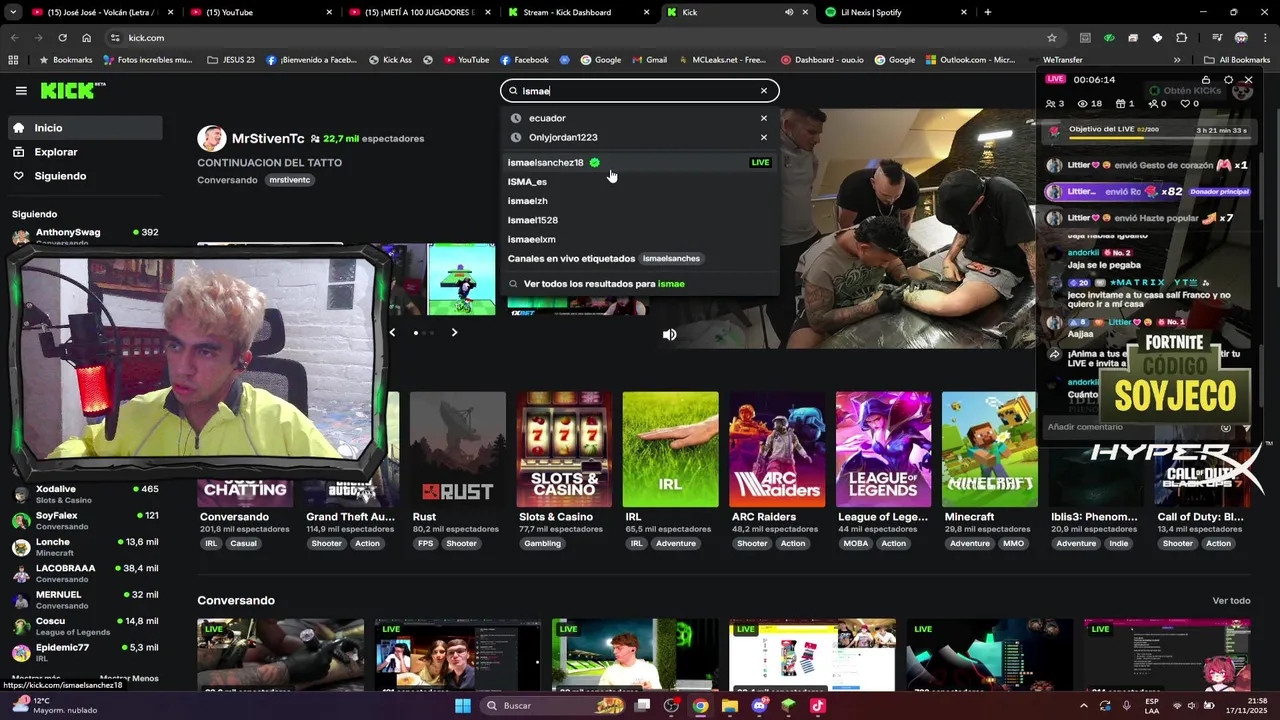Open ismaelsanchez18 live channel result
Viewport: 1280px width, 720px height.
pyautogui.click(x=639, y=162)
